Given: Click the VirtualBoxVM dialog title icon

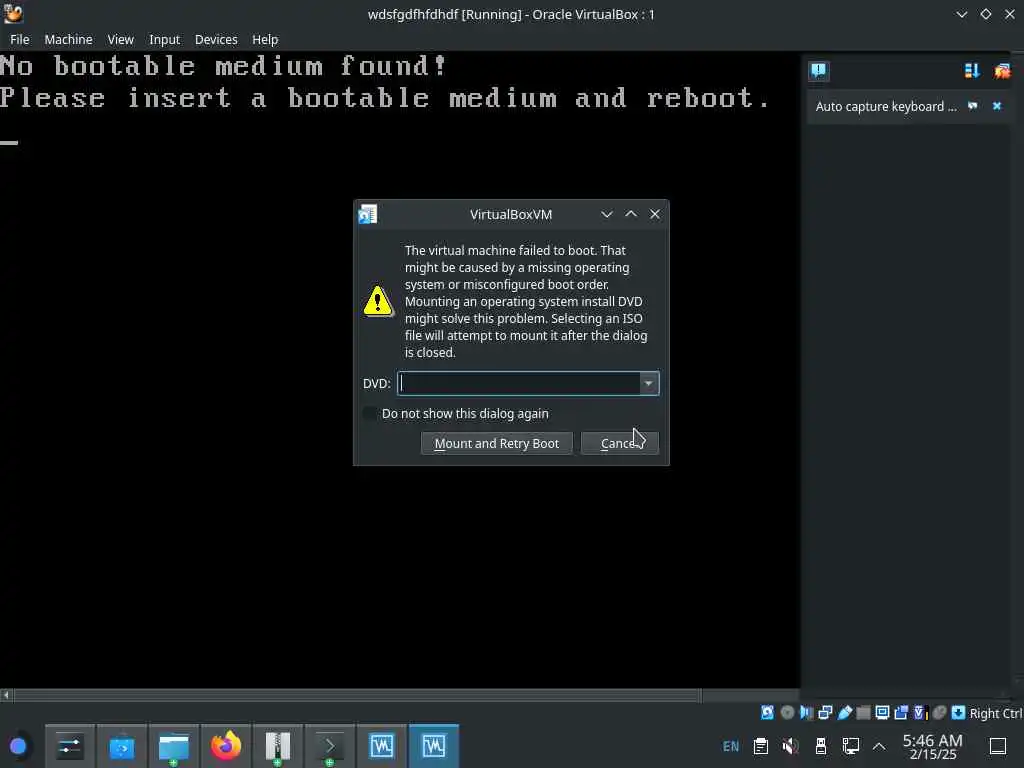Looking at the screenshot, I should (x=368, y=214).
